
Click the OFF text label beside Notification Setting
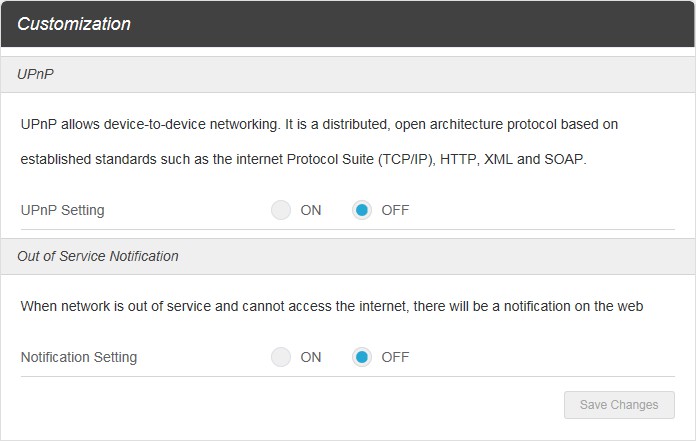[x=395, y=357]
